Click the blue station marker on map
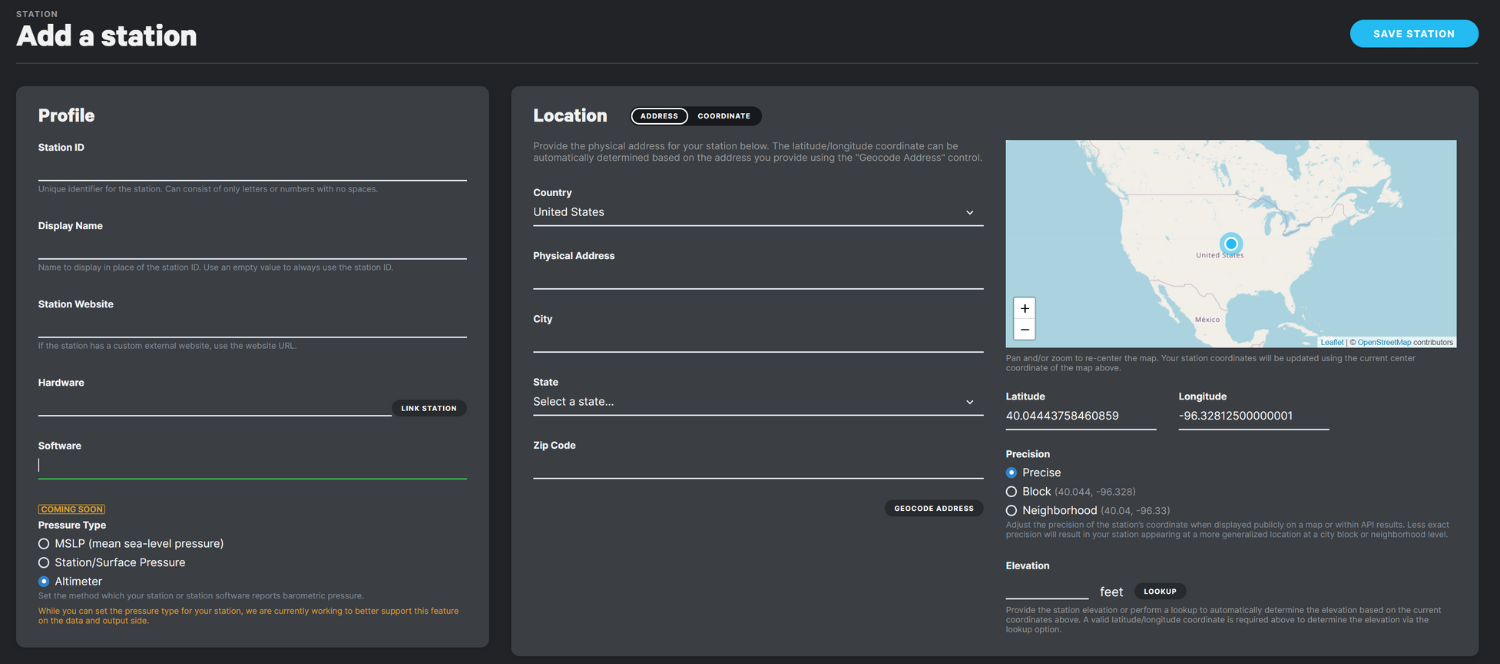 coord(1231,243)
